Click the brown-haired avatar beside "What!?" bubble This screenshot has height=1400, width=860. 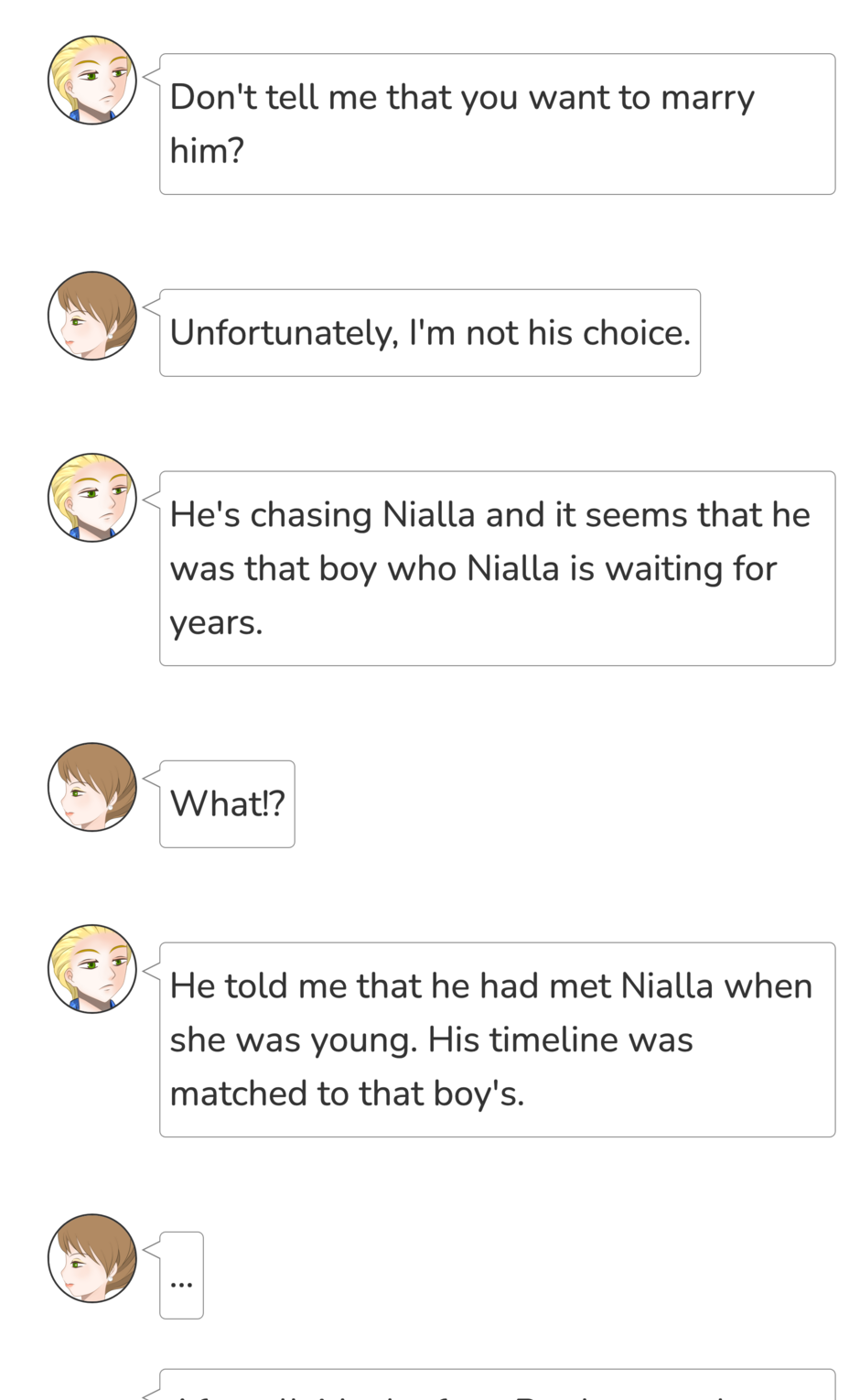pos(92,787)
